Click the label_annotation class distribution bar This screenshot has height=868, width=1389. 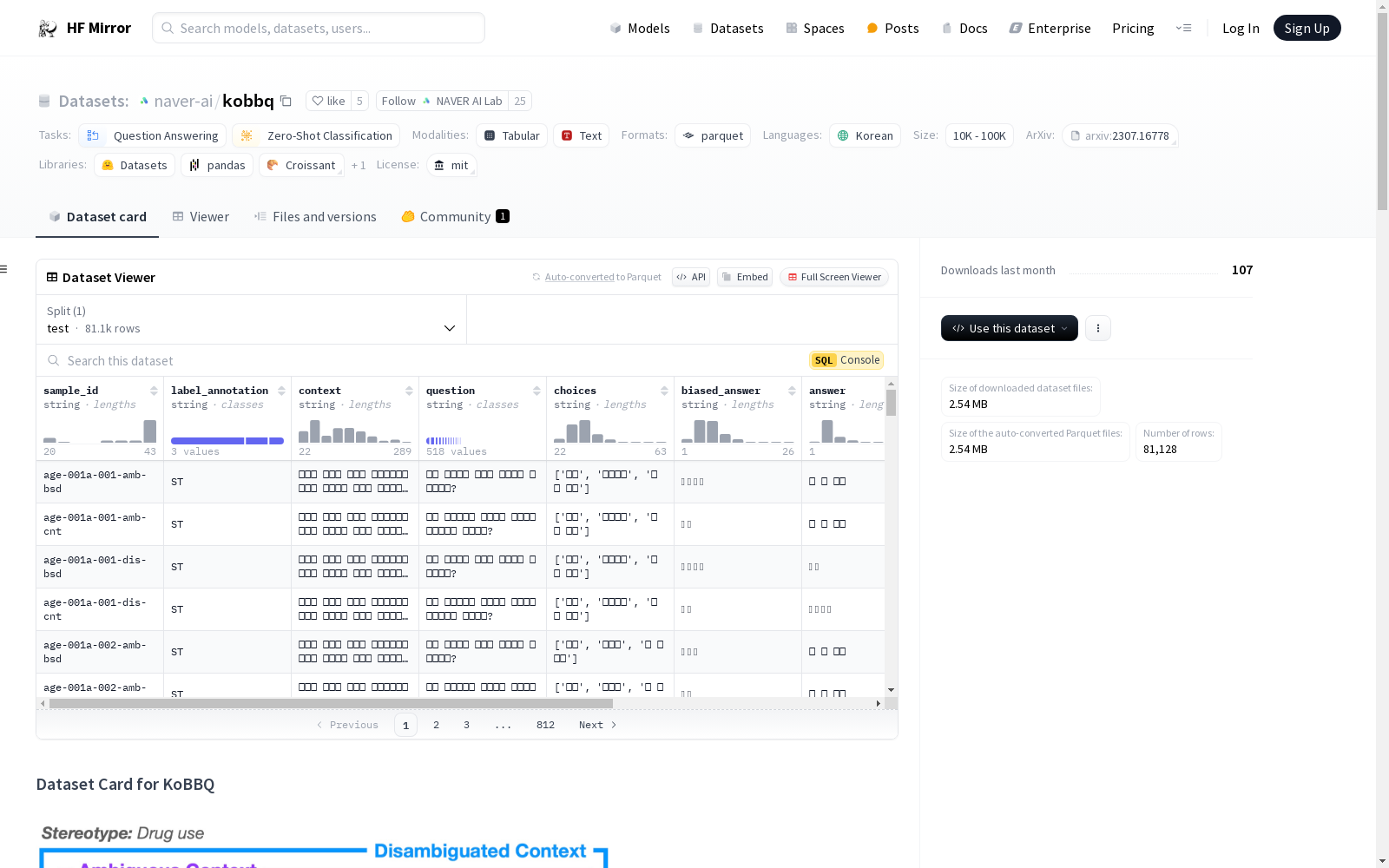(x=227, y=441)
